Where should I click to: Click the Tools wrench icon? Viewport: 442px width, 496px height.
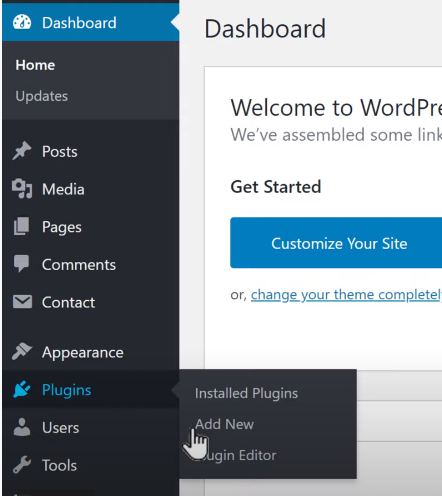pyautogui.click(x=22, y=465)
